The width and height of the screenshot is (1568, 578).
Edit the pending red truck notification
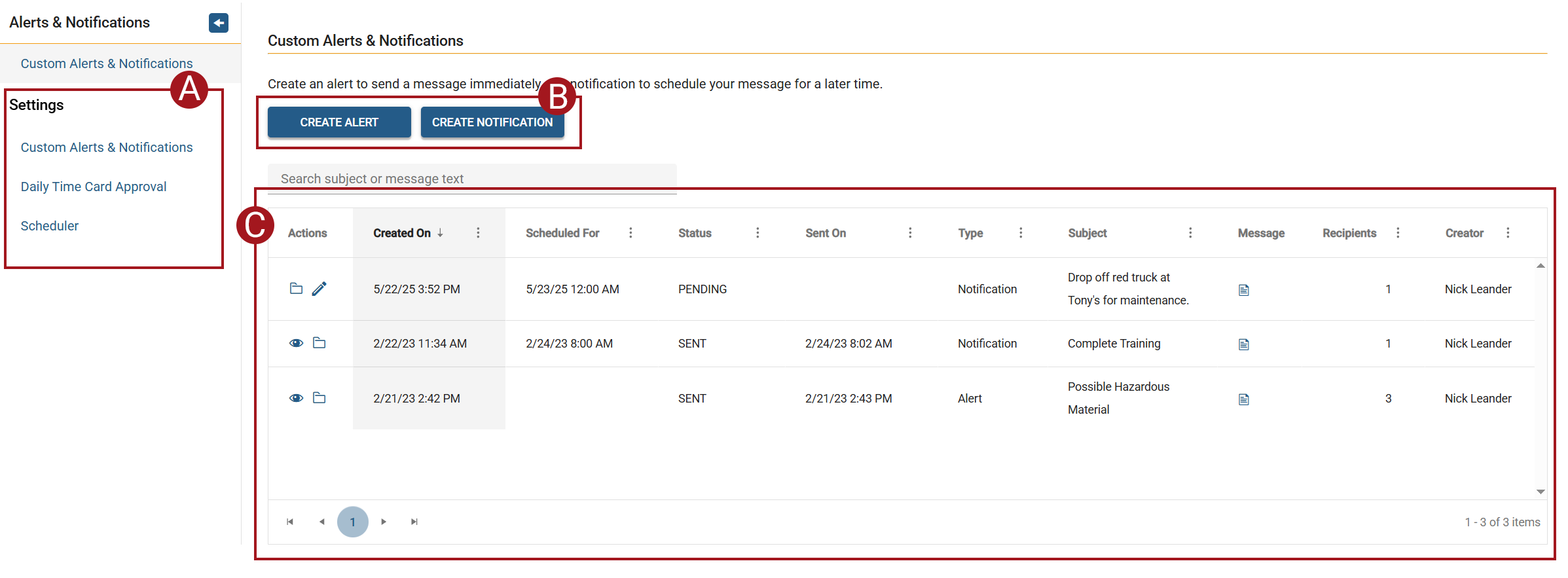coord(319,289)
